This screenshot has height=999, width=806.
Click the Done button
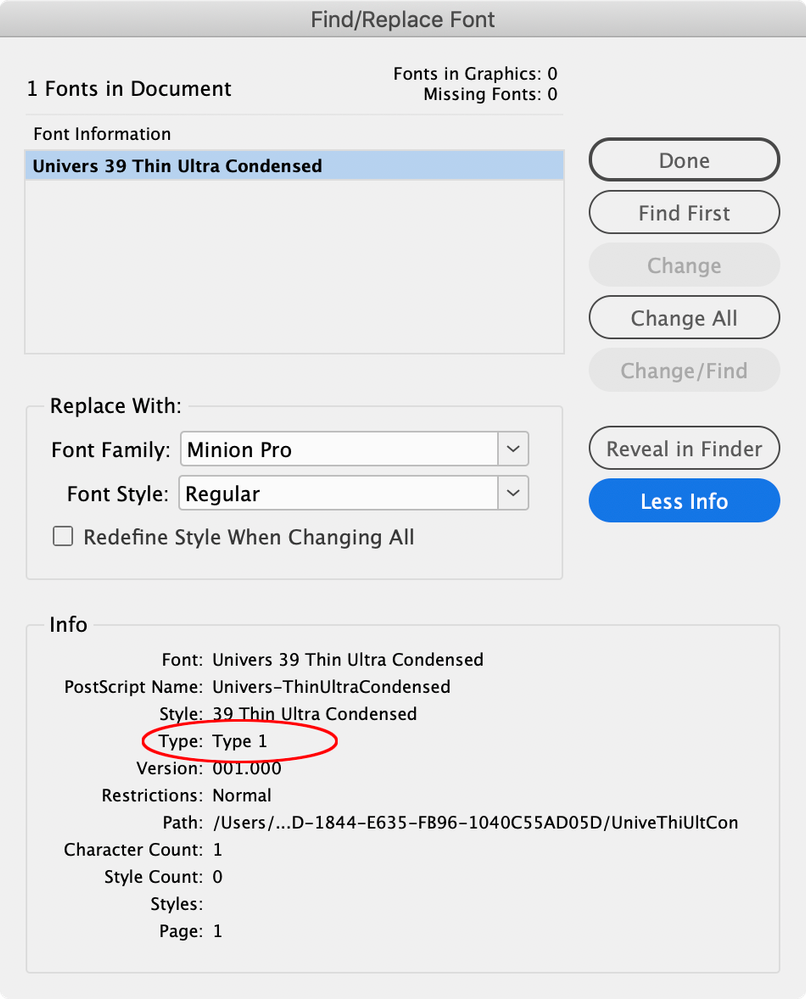684,160
